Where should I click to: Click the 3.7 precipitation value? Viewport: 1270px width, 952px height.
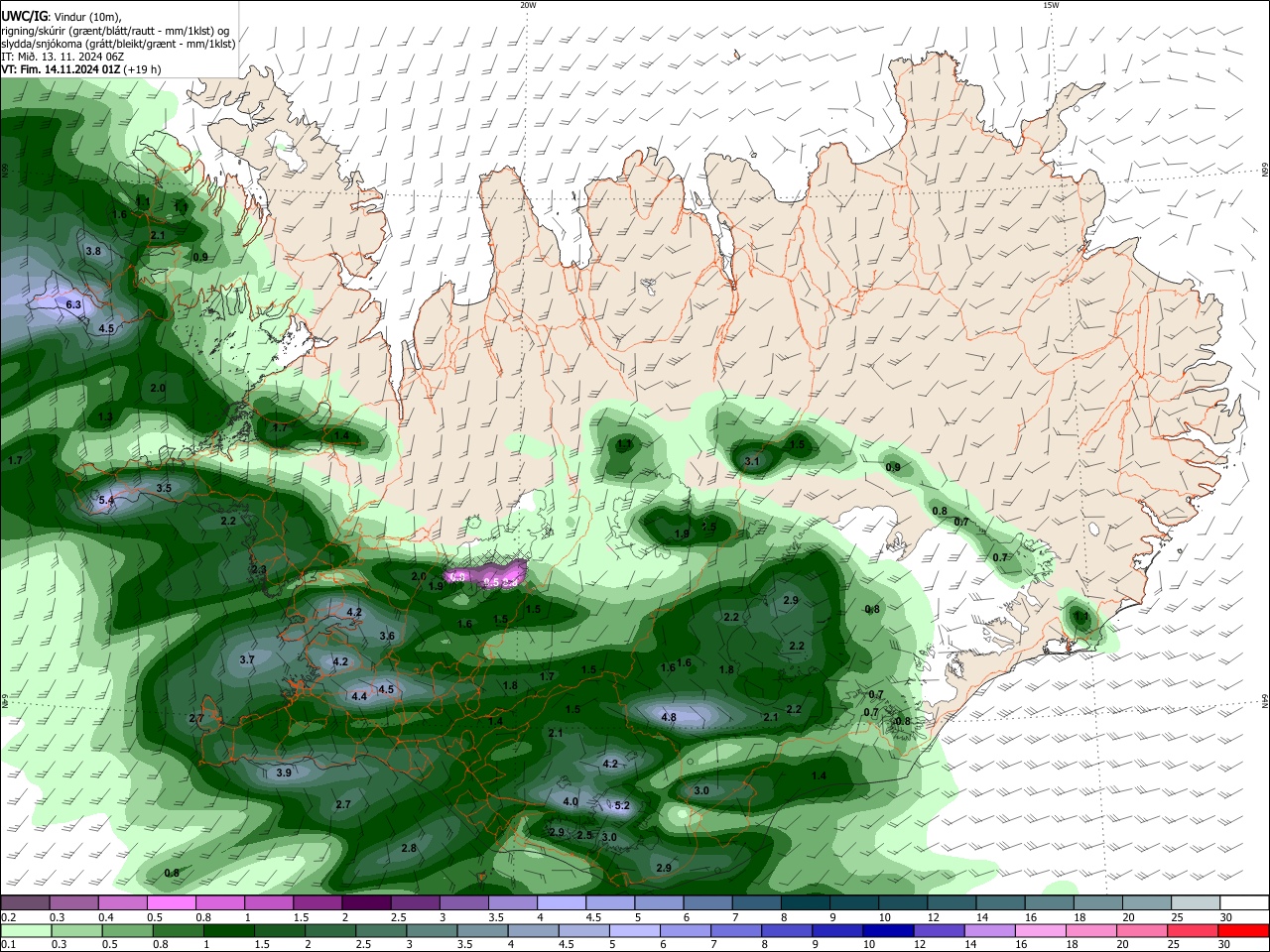point(248,659)
